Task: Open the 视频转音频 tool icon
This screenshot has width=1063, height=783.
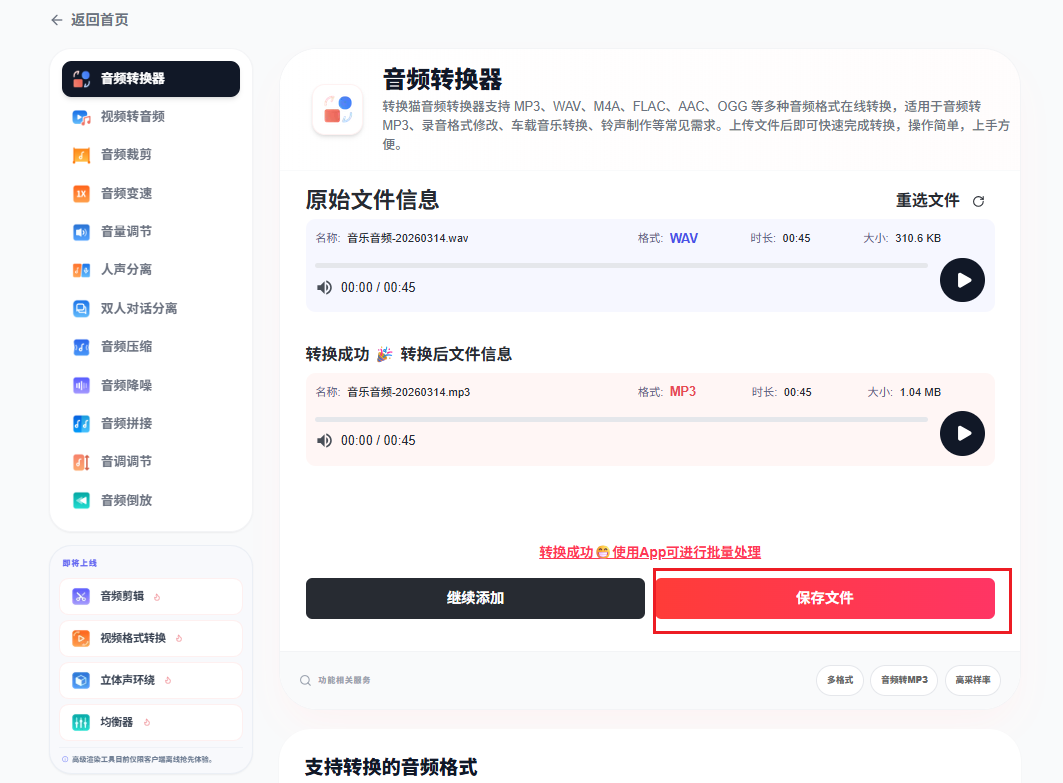Action: click(x=81, y=117)
